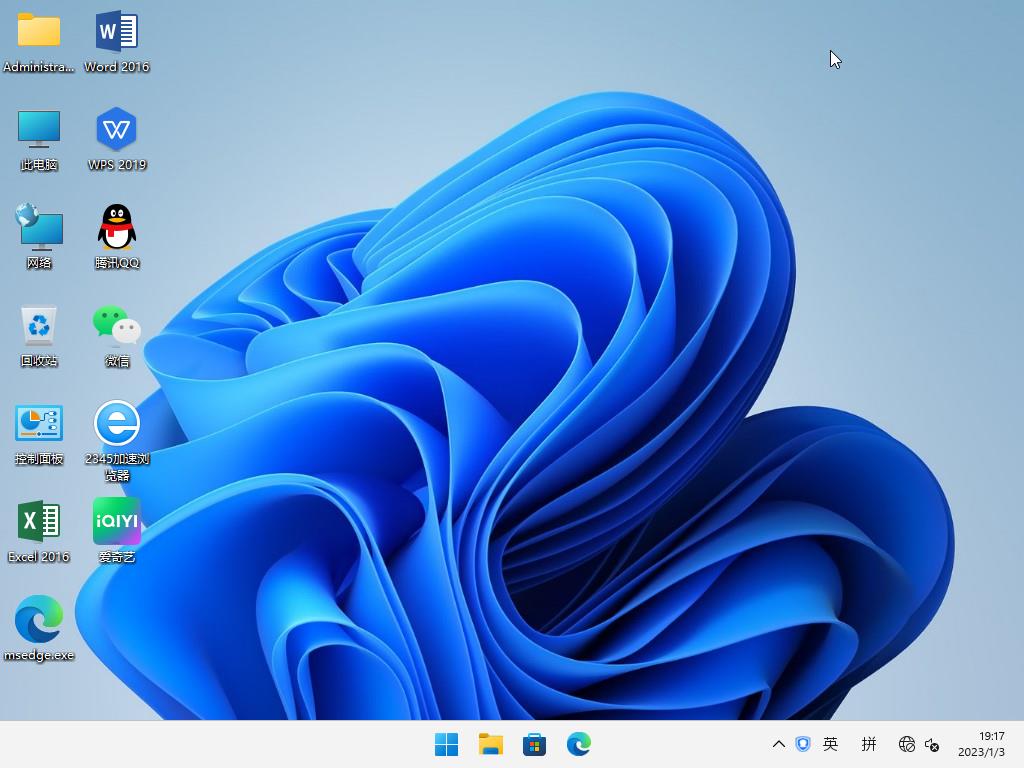The image size is (1024, 768).
Task: Launch the msedge.exe desktop shortcut
Action: [x=38, y=620]
